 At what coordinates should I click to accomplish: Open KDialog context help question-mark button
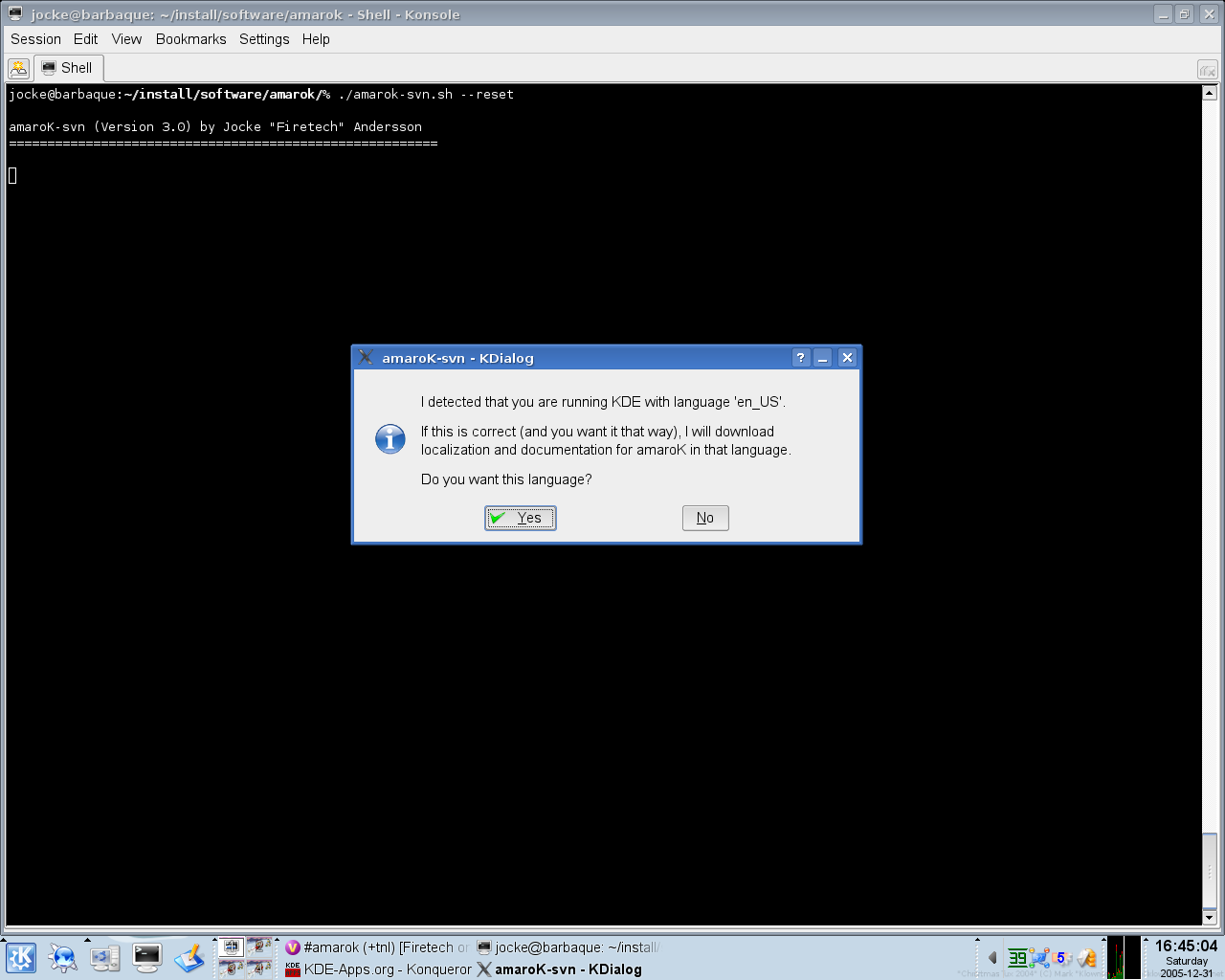point(801,358)
